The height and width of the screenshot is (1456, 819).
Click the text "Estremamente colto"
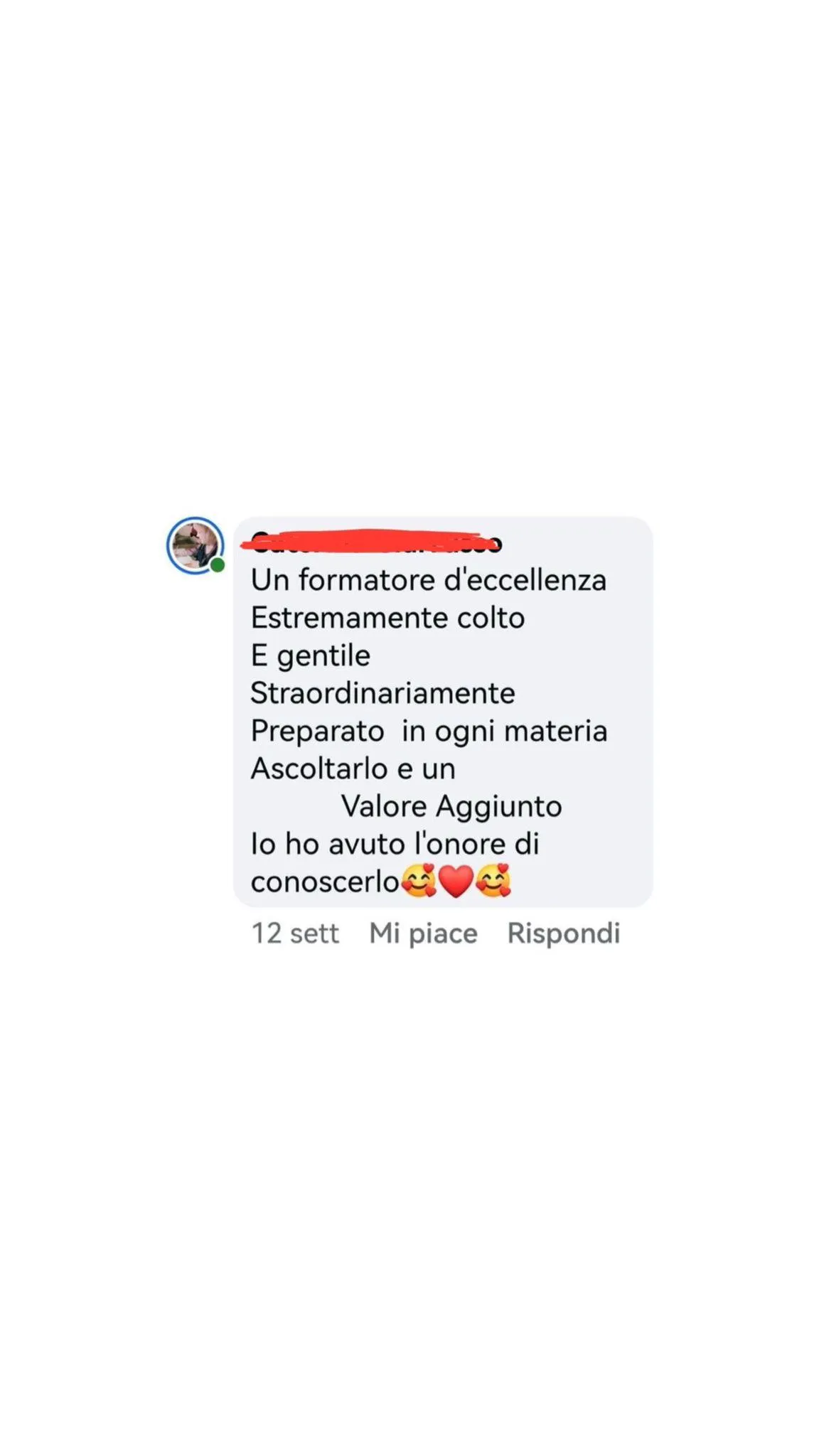pyautogui.click(x=387, y=618)
